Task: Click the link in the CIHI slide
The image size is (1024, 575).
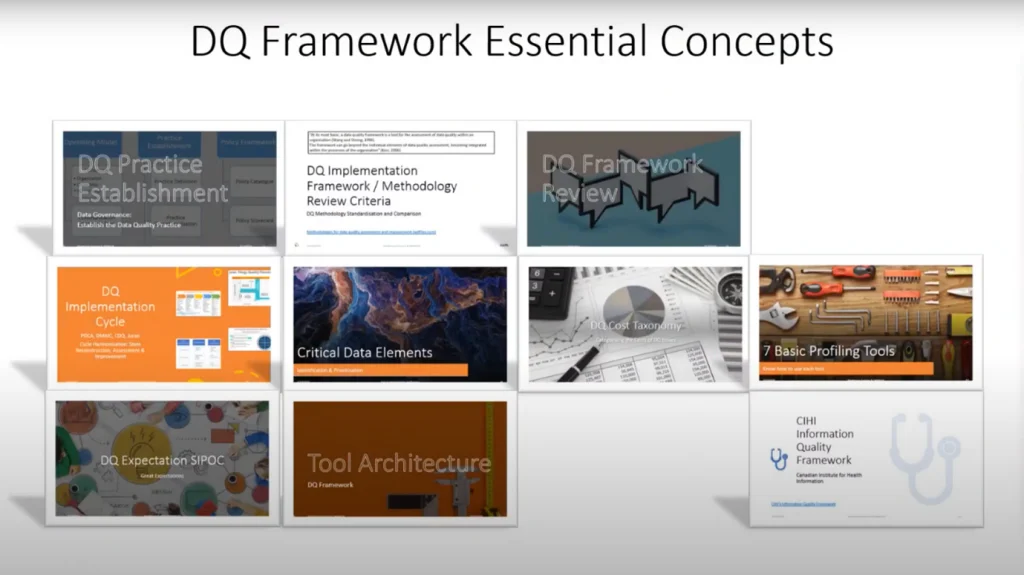Action: coord(803,504)
